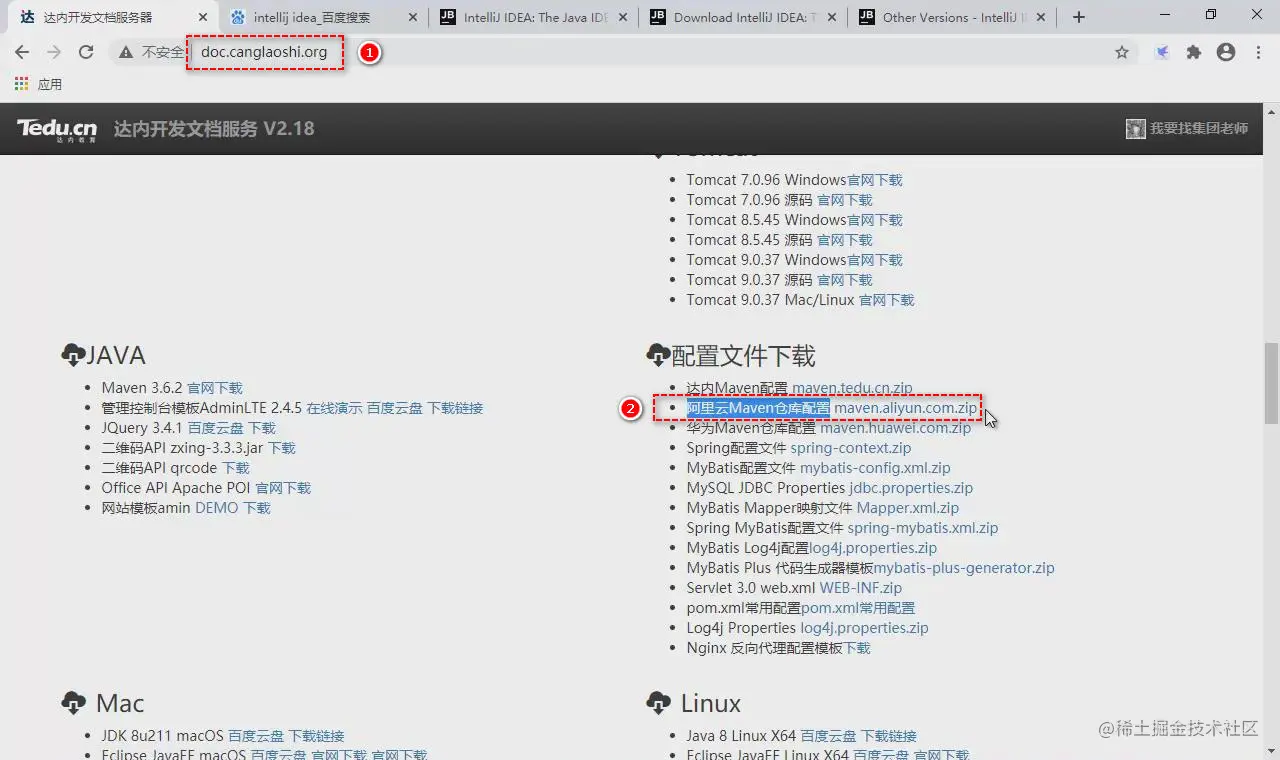Close the 达内开发文档服务器 tab
This screenshot has width=1280, height=760.
point(203,17)
